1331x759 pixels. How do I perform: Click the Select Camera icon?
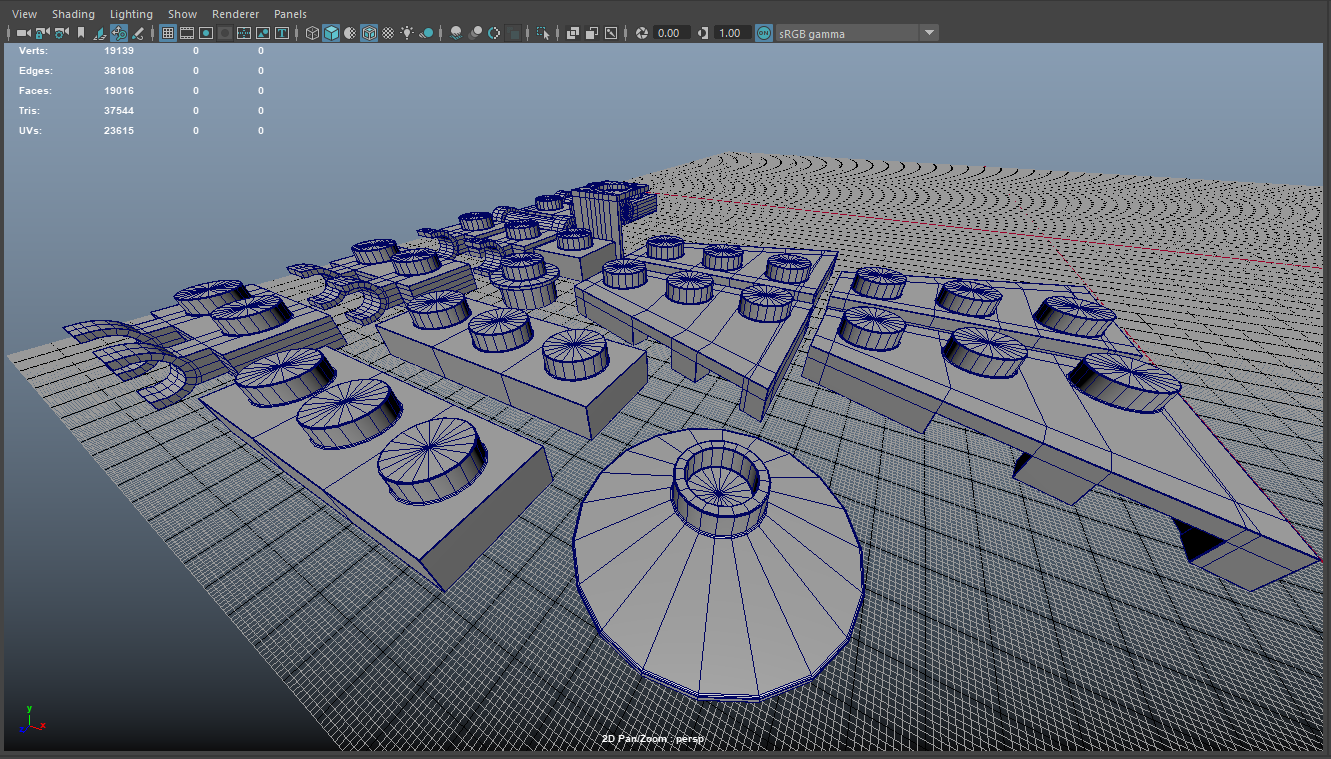click(x=23, y=33)
